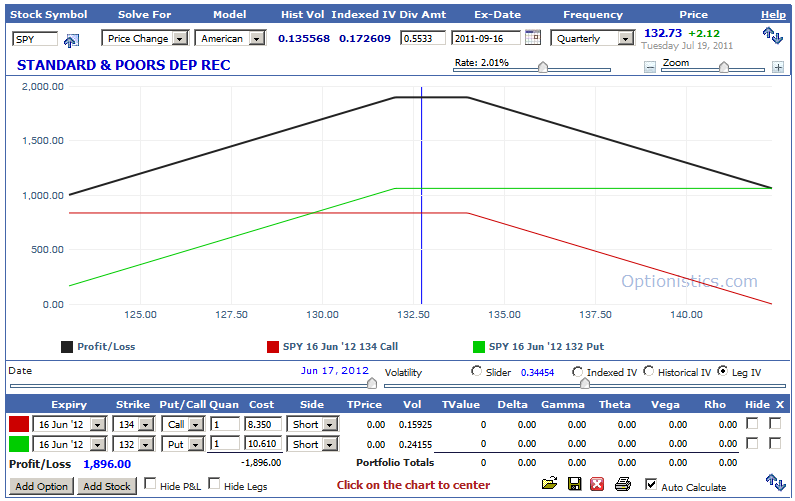Click the Hist Vol value 0.135568
Viewport: 795px width, 501px height.
(304, 39)
